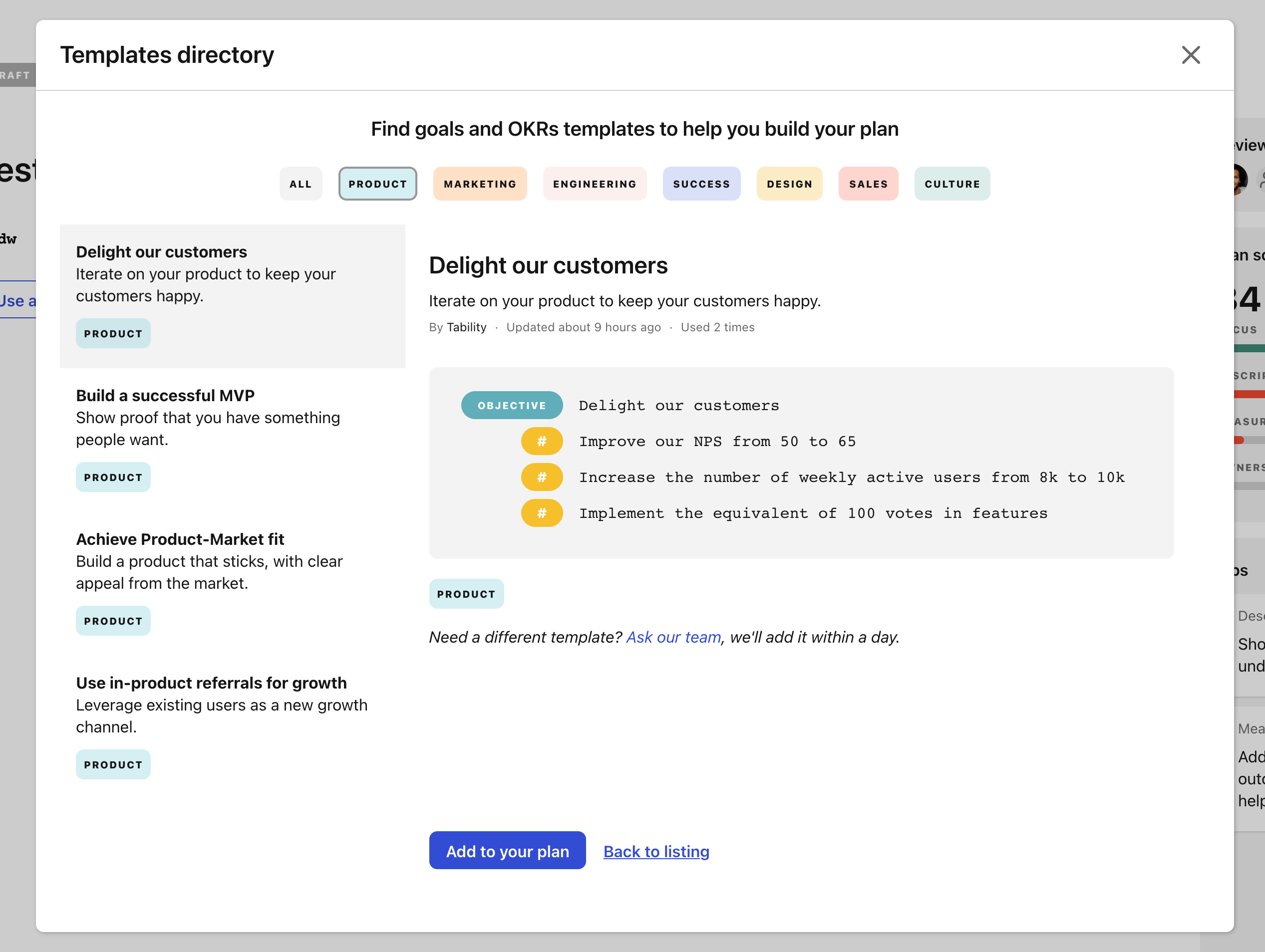Screen dimensions: 1265x952
Task: Select SUCCESS filter toggle
Action: point(700,182)
